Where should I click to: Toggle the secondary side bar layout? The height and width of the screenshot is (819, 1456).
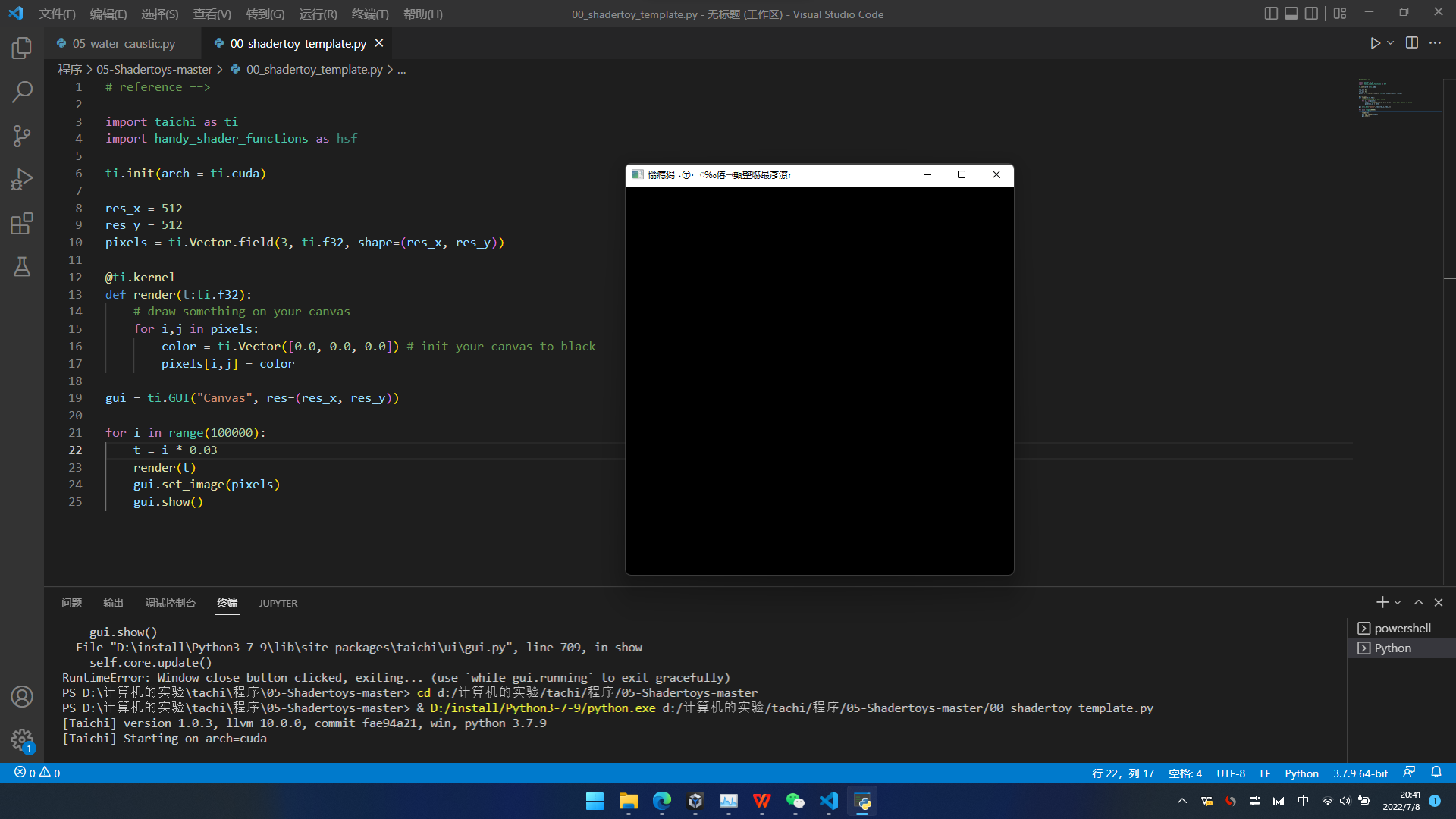[1311, 14]
